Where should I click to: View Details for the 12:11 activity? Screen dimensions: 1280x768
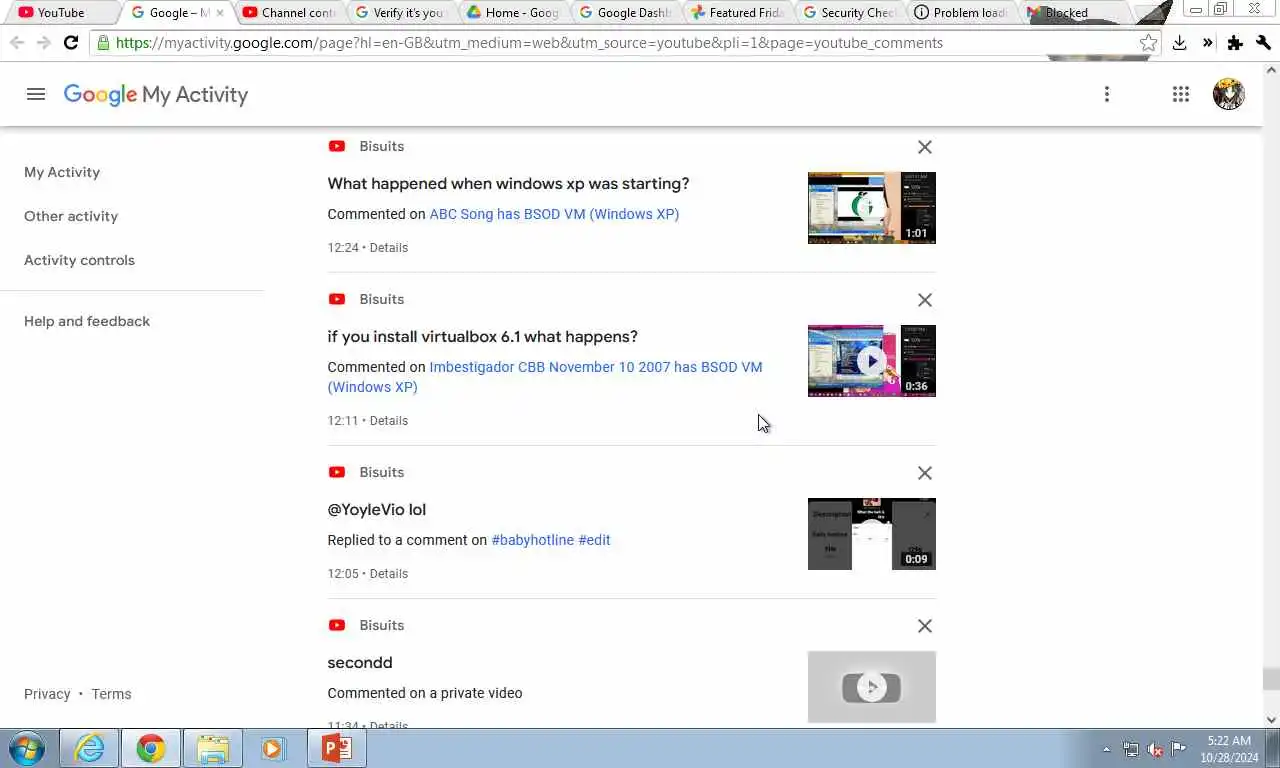[x=389, y=420]
